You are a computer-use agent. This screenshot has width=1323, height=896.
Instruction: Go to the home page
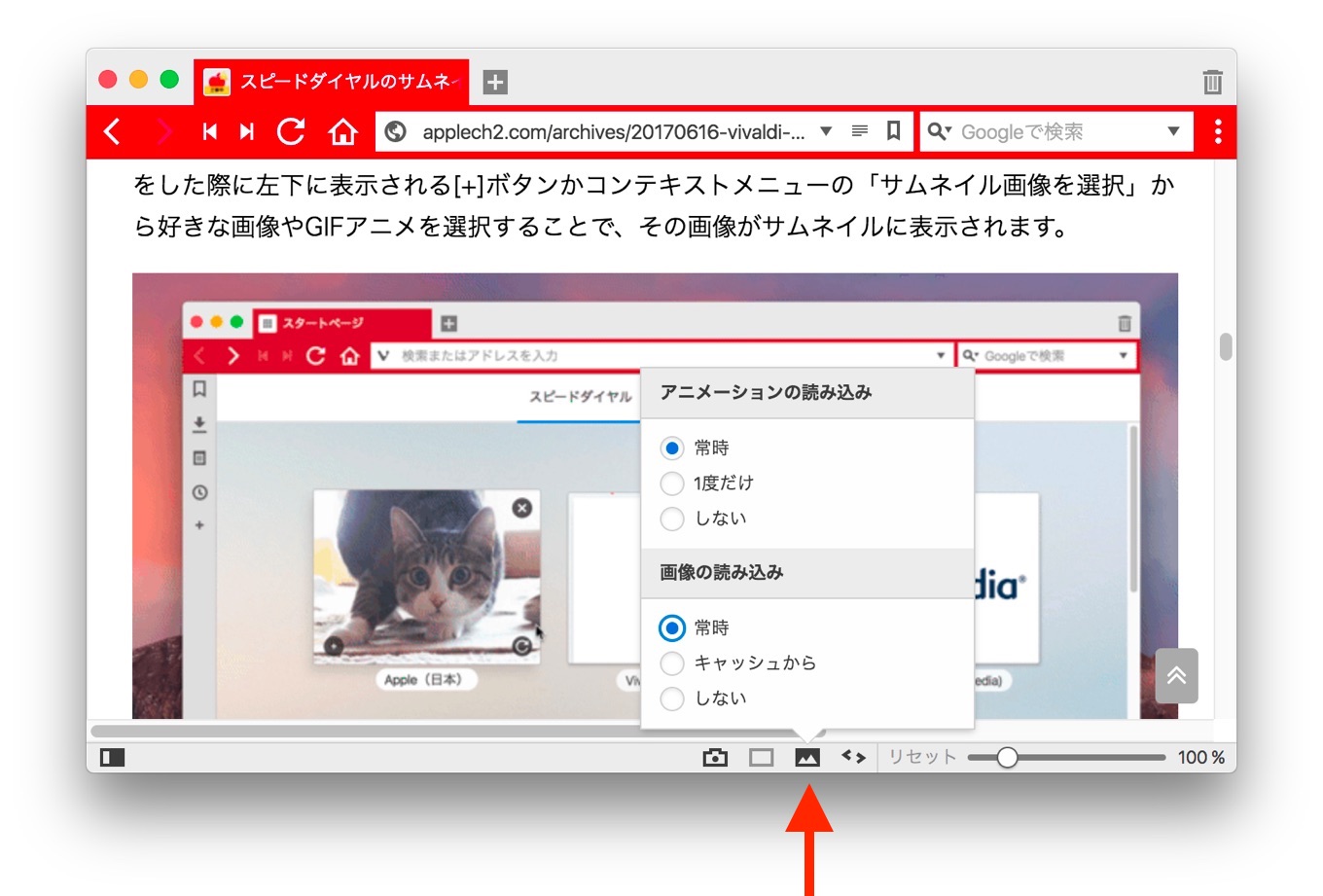click(x=343, y=131)
